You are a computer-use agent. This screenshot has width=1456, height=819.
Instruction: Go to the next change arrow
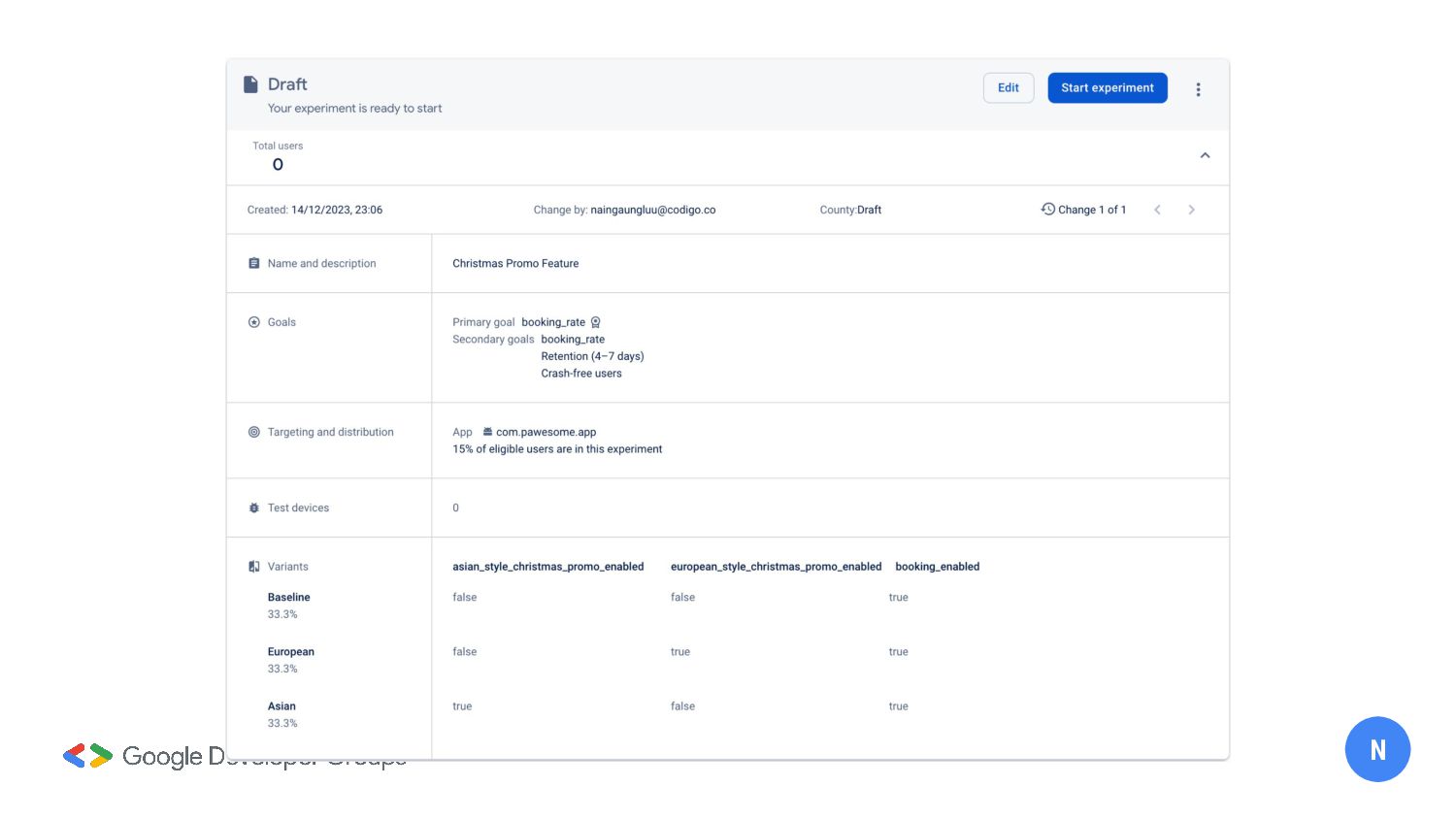tap(1191, 211)
